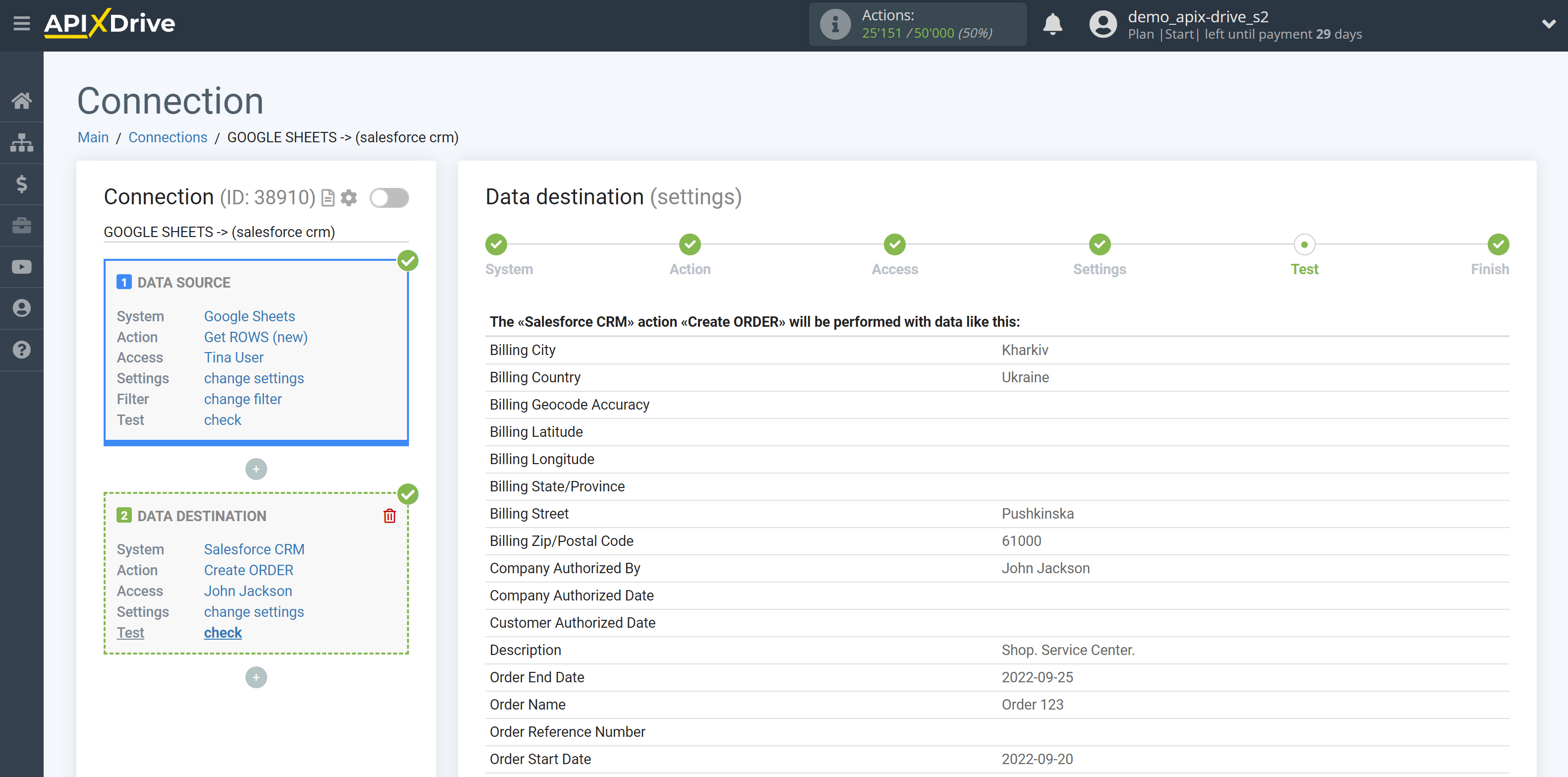The height and width of the screenshot is (777, 1568).
Task: Click change filter in Data Source
Action: 243,399
